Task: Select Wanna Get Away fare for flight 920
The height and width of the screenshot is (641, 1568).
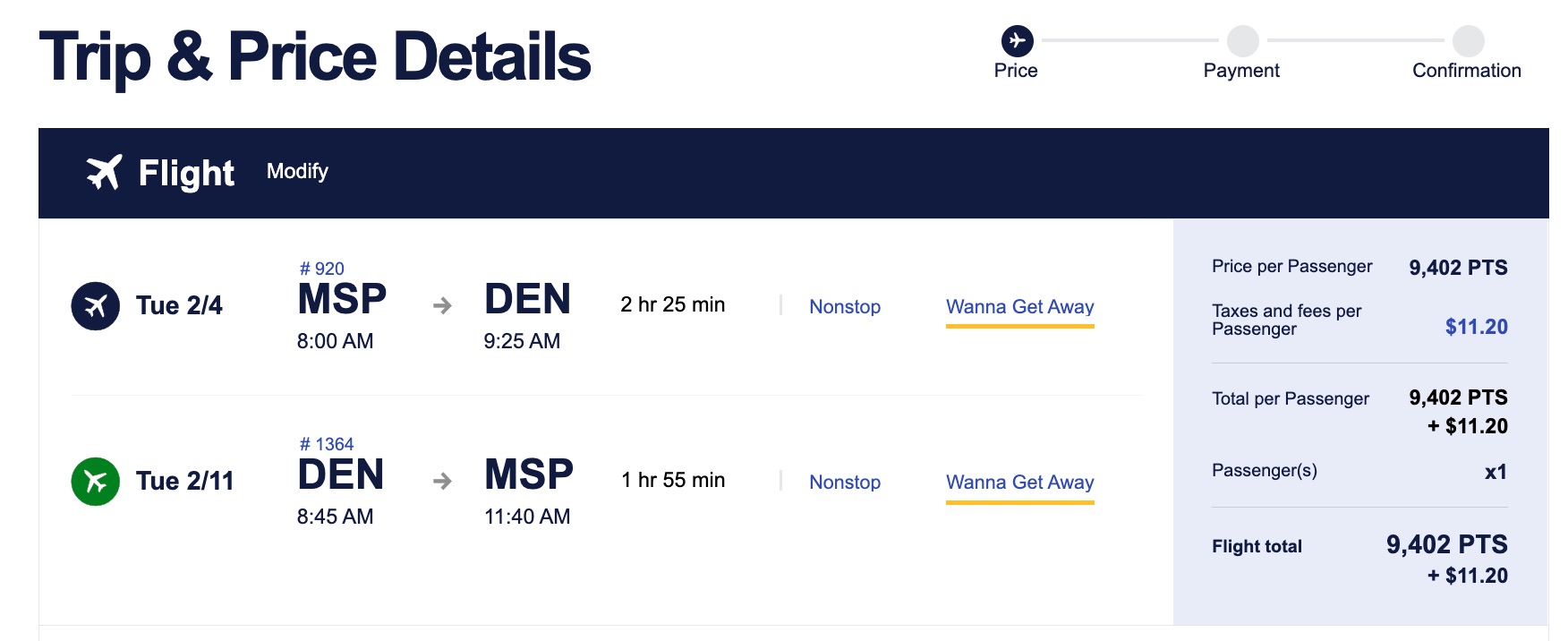Action: (1019, 306)
